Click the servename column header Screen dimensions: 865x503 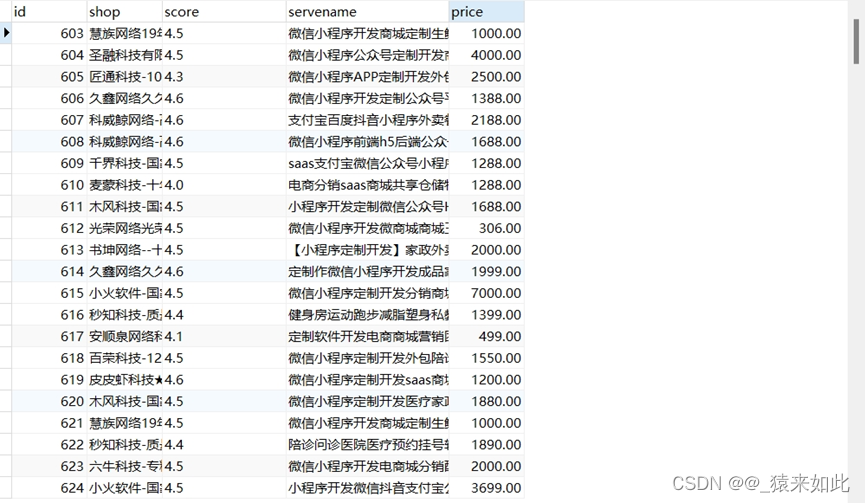[368, 12]
